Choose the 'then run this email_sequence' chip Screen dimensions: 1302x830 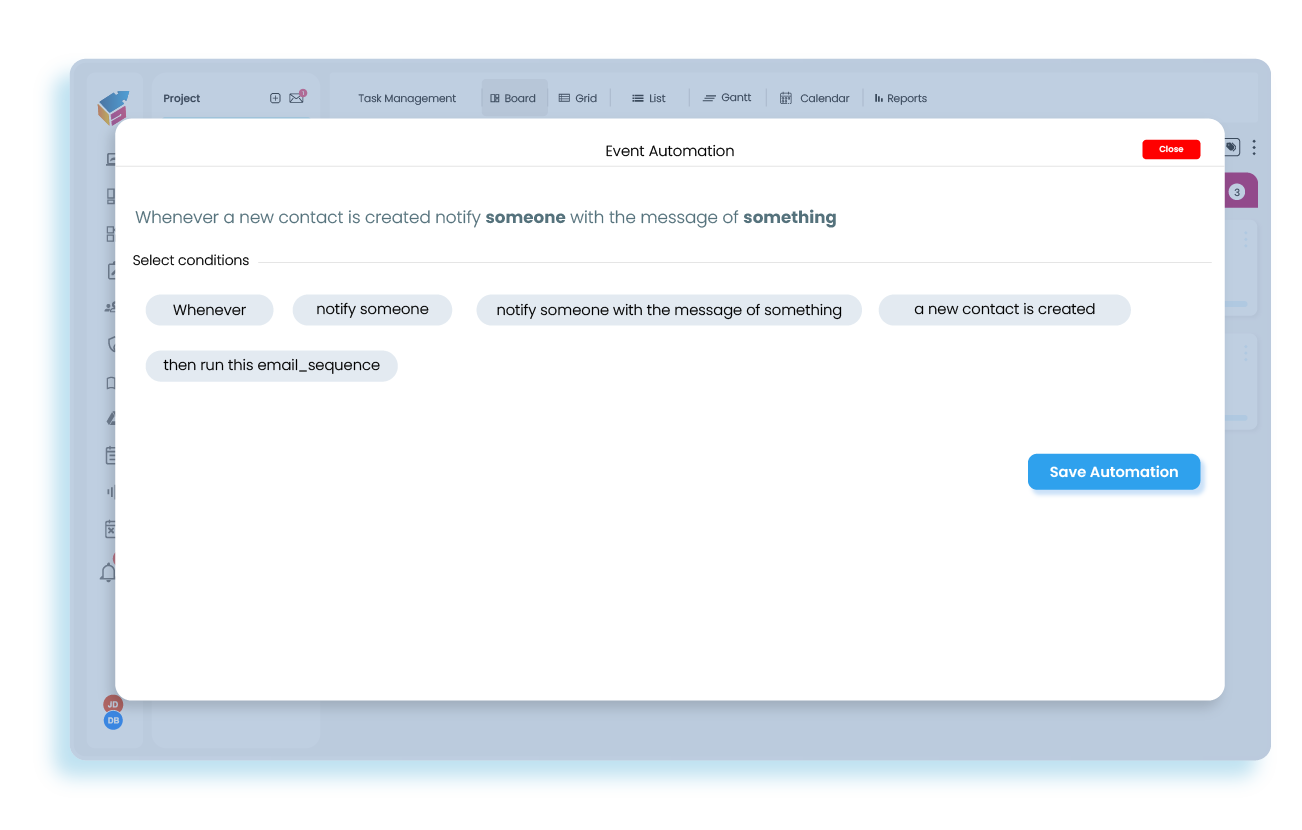tap(271, 366)
